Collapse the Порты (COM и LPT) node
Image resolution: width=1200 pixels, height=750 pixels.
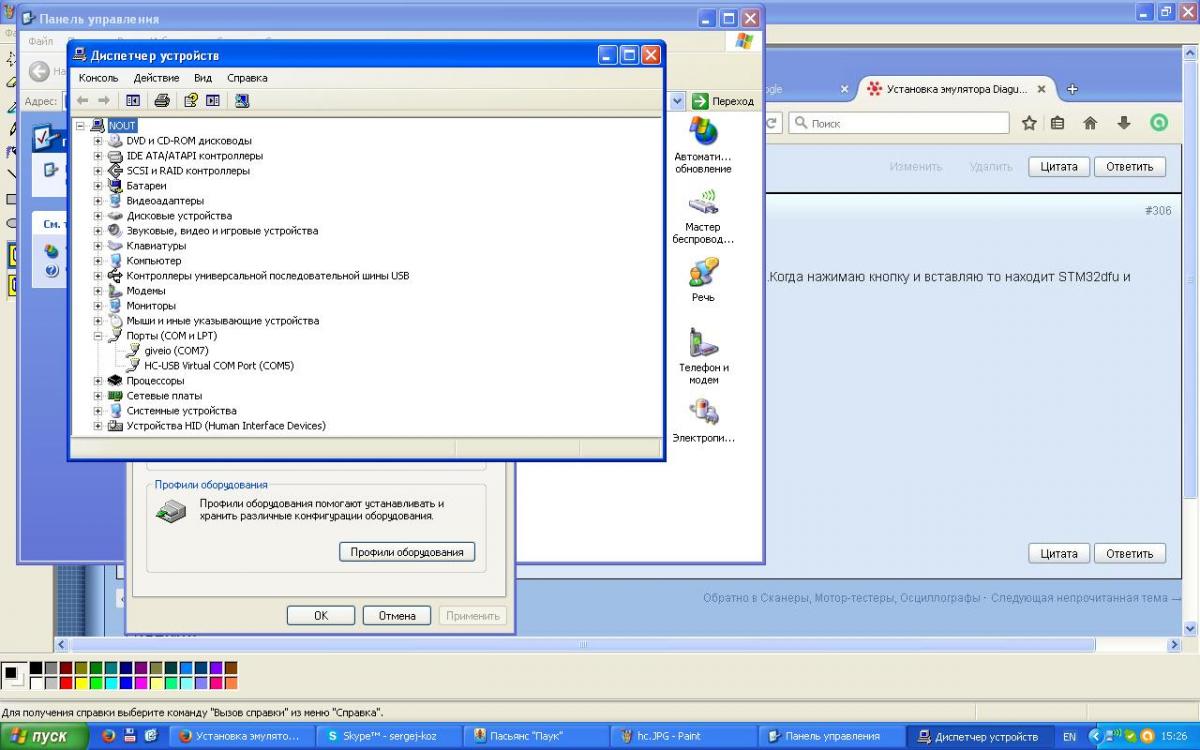(x=98, y=336)
